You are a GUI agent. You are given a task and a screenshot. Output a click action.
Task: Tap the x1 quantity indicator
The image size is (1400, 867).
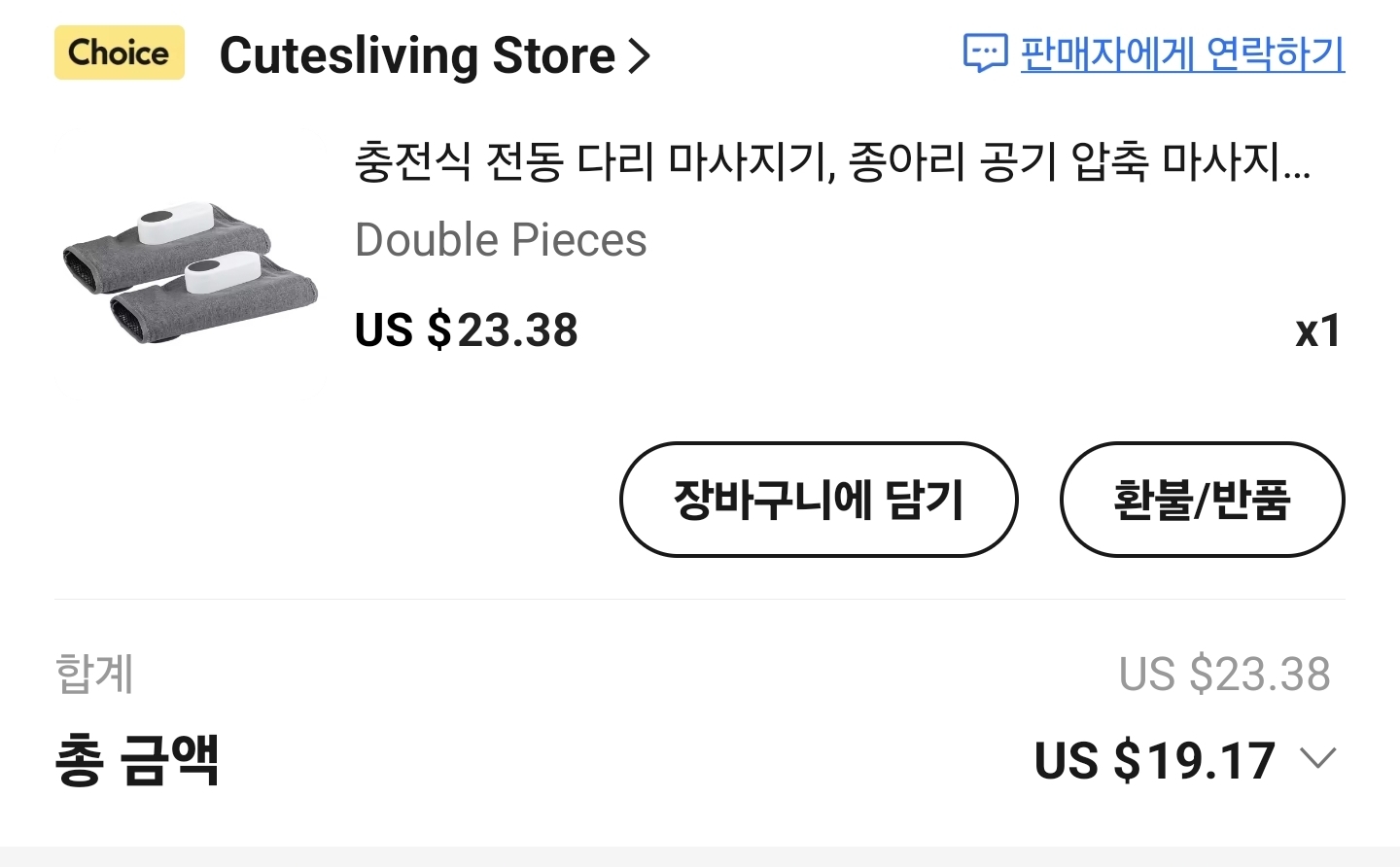[1317, 331]
